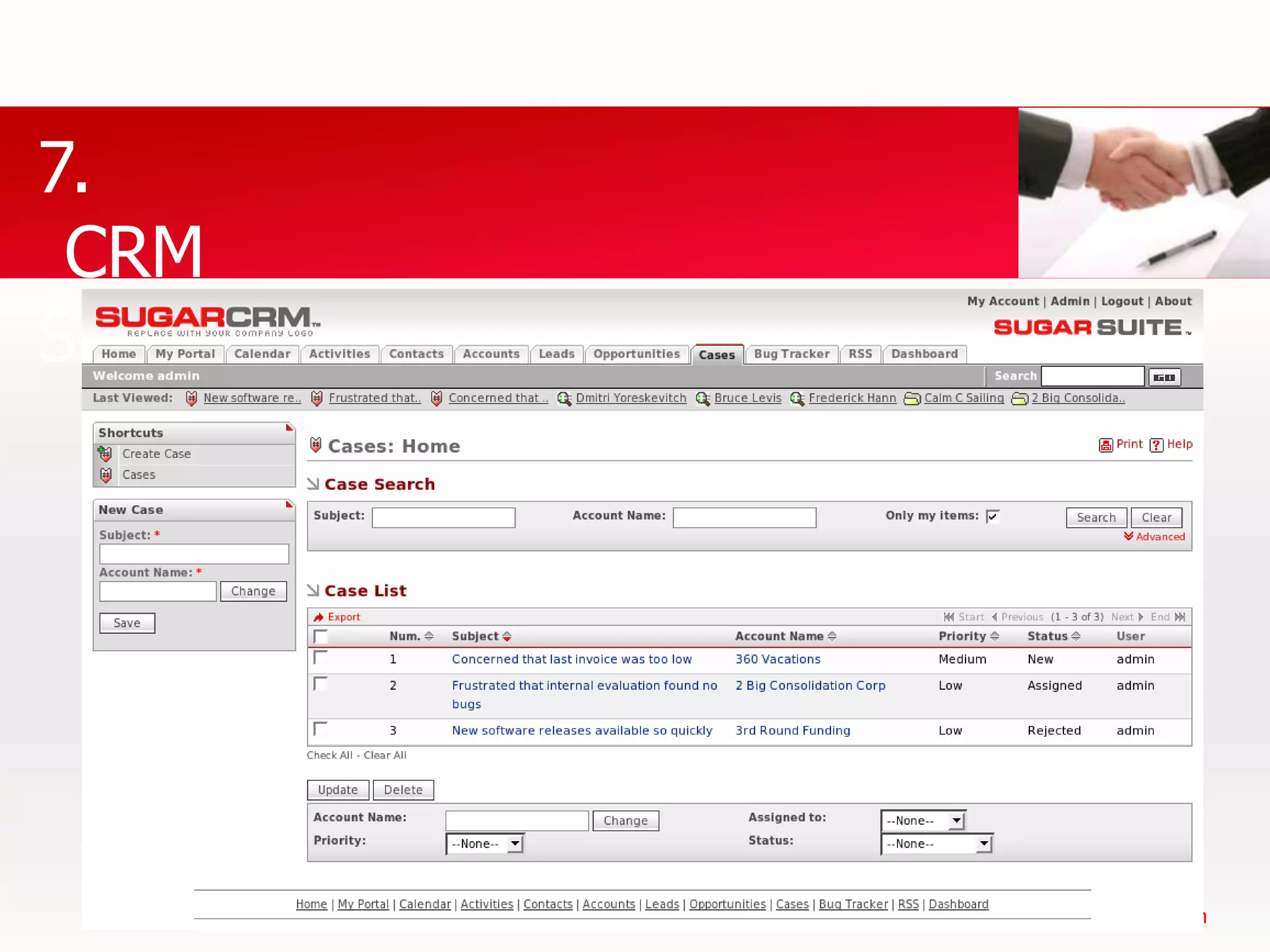The image size is (1270, 952).
Task: Click the Num. column sort arrows
Action: pyautogui.click(x=429, y=637)
